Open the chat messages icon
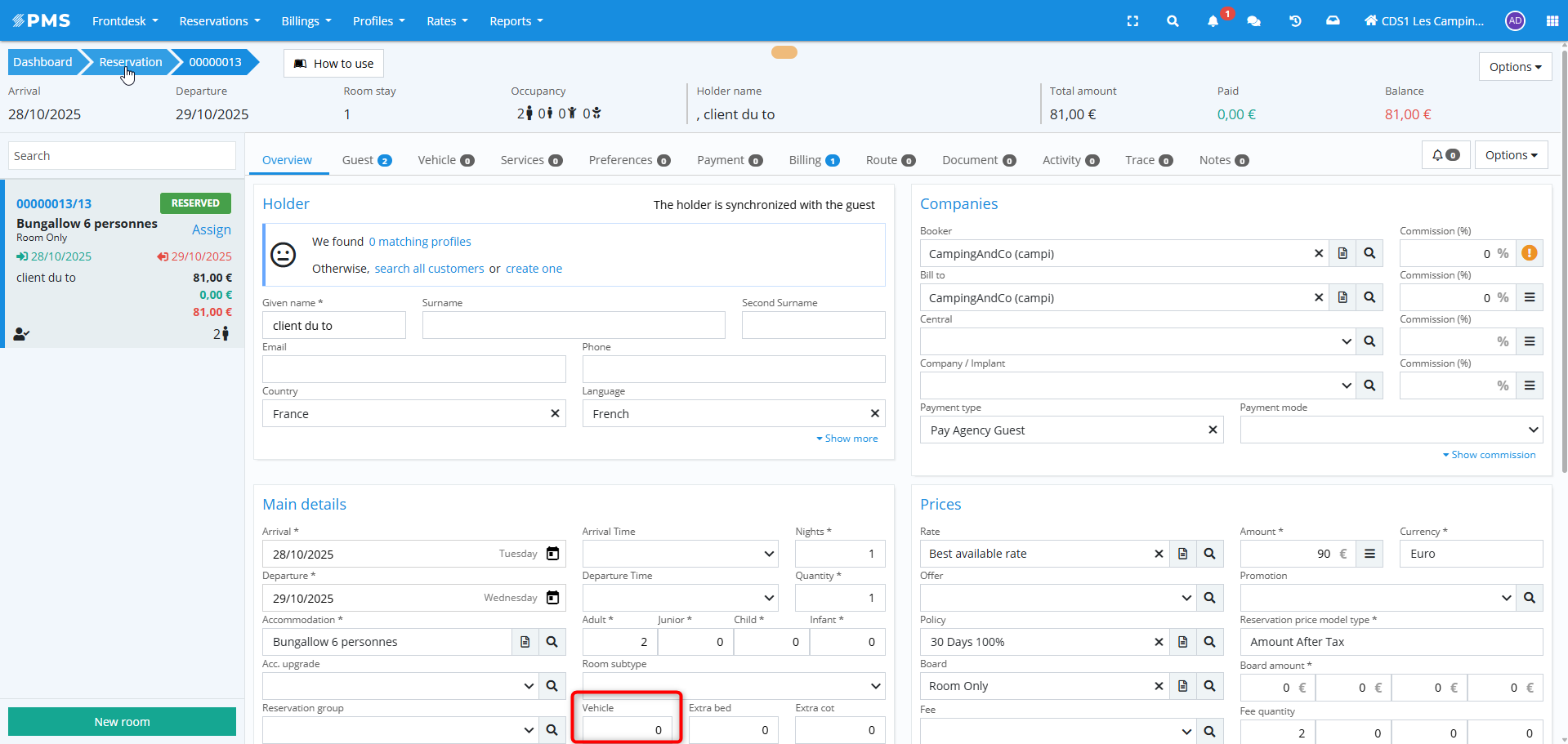1568x744 pixels. [x=1253, y=21]
